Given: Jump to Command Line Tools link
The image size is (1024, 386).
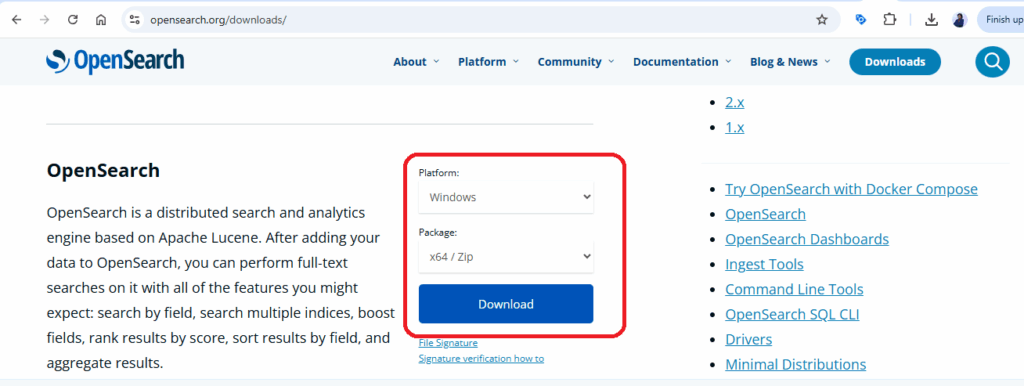Looking at the screenshot, I should [794, 289].
